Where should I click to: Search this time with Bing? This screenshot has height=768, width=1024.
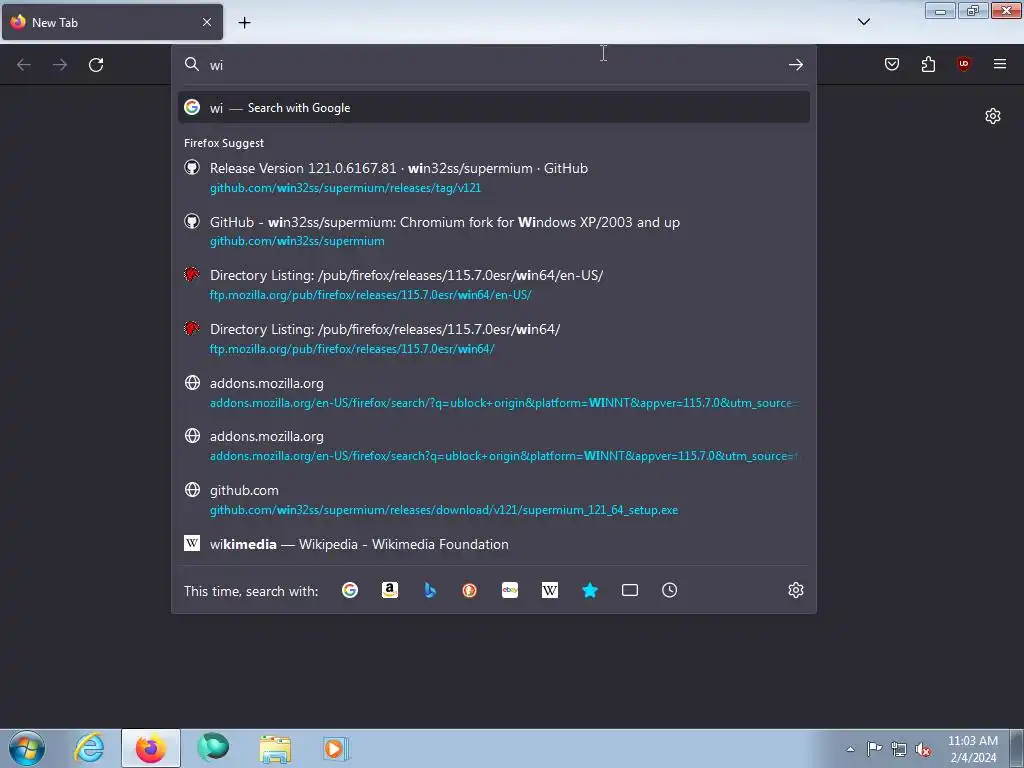[430, 590]
